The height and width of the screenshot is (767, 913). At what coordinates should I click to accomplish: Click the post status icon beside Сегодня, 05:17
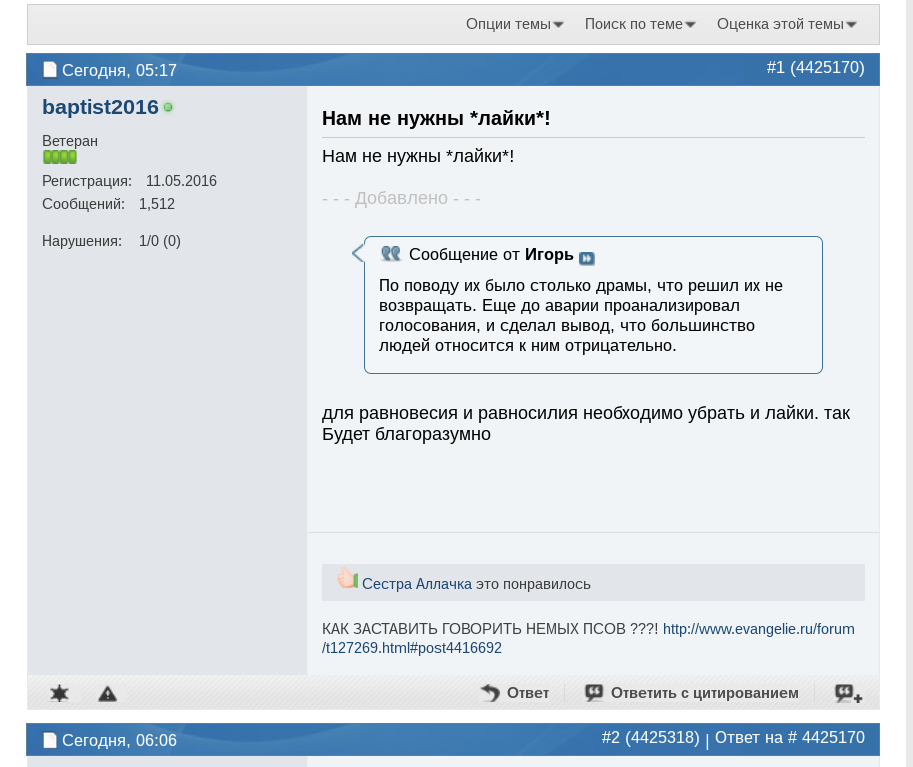(x=50, y=70)
